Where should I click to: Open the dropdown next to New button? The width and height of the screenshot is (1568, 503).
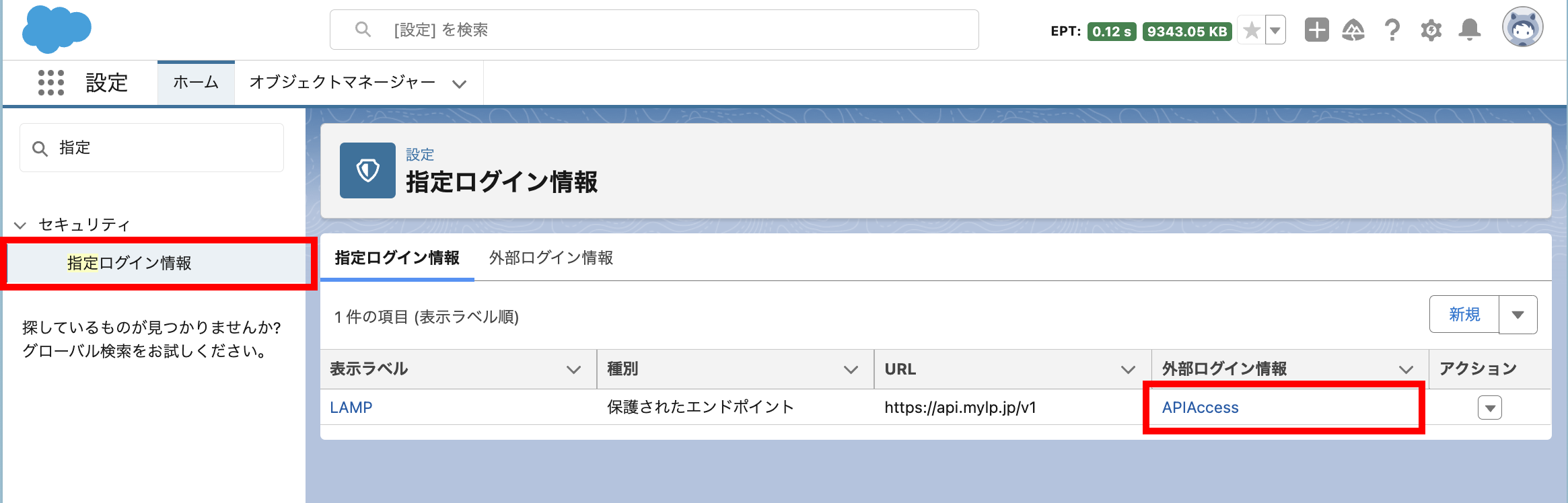click(x=1518, y=315)
